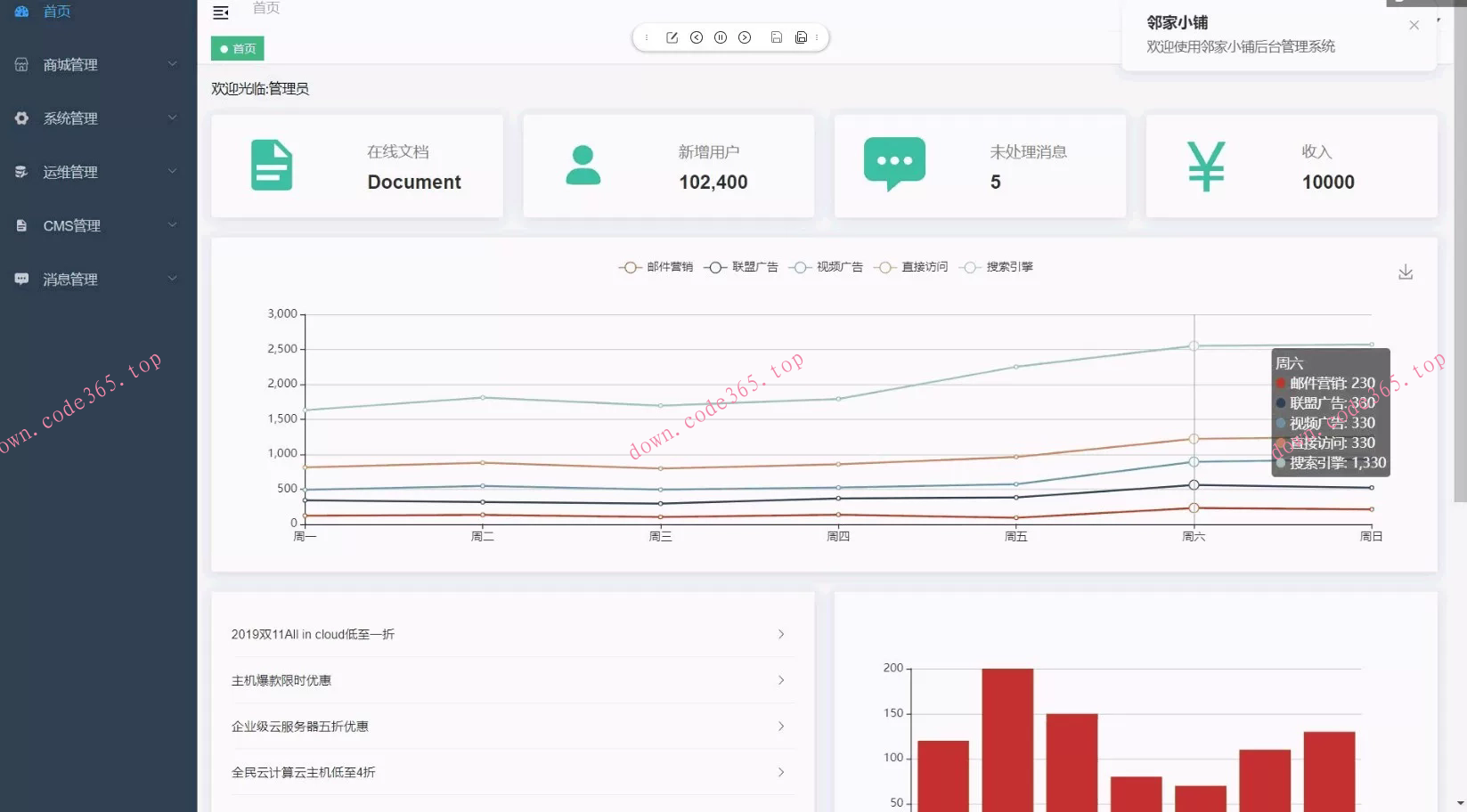Toggle the 联盟广告 series in the chart legend
This screenshot has height=812, width=1467.
tap(740, 267)
